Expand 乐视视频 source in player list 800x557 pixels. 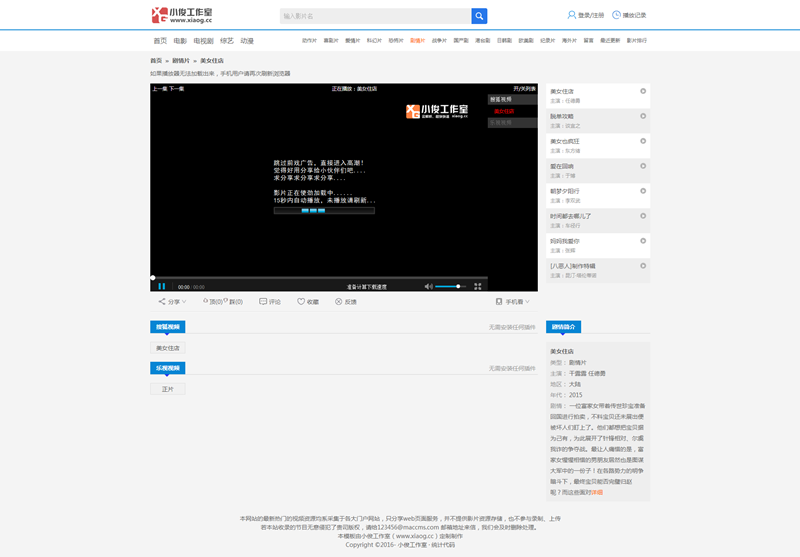point(512,123)
